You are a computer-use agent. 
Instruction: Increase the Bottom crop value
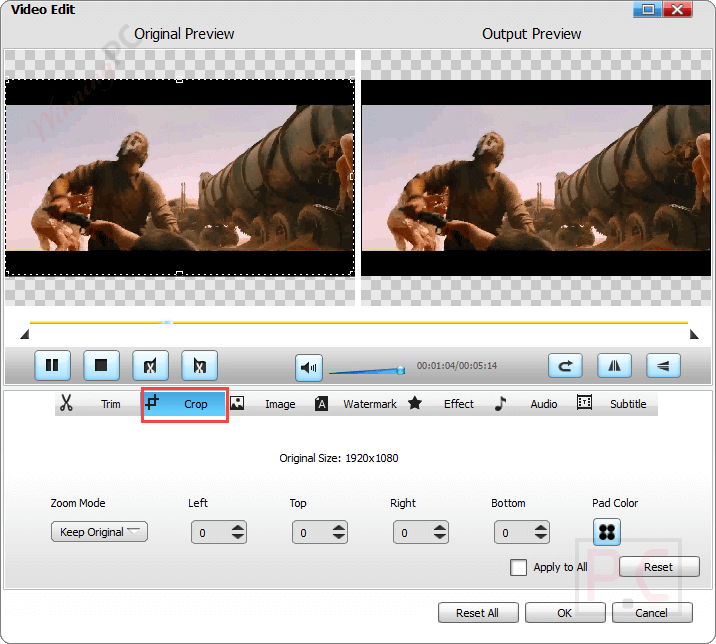click(x=541, y=528)
